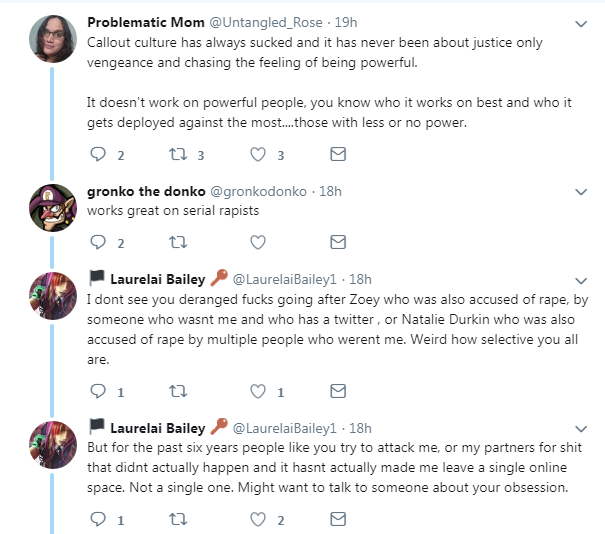
Task: Message icon on Laurelai's last tweet
Action: click(x=338, y=519)
